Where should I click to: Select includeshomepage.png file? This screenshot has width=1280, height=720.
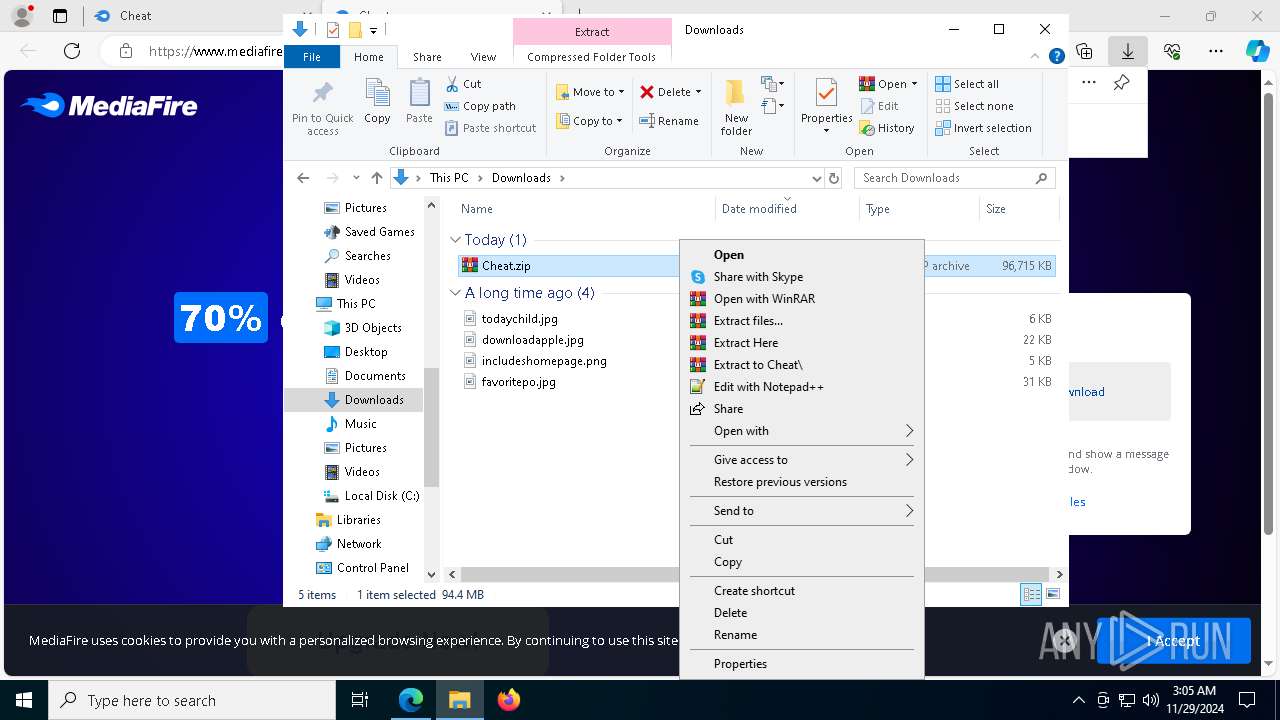click(544, 361)
